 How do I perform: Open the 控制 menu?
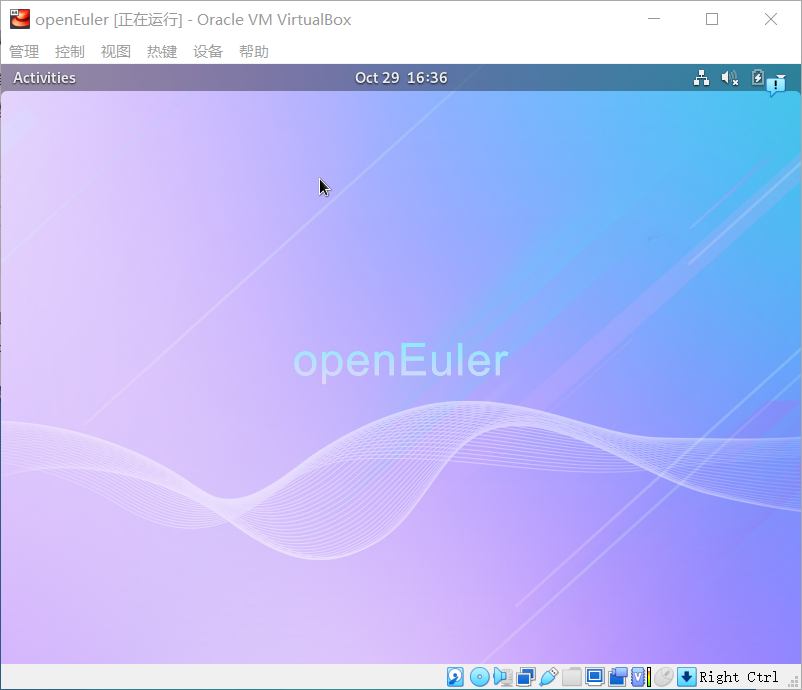click(70, 52)
